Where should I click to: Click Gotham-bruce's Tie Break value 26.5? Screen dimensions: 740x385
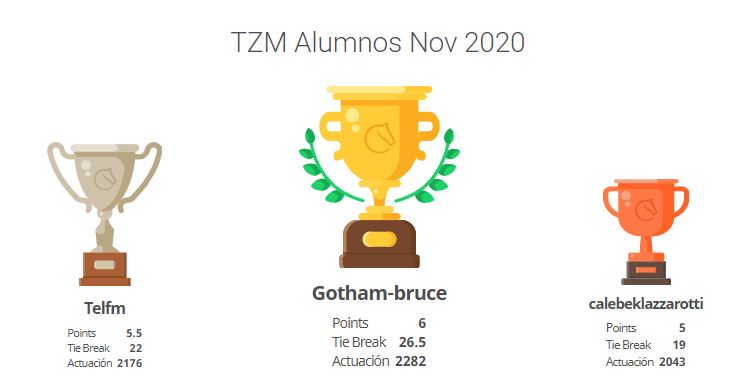412,342
